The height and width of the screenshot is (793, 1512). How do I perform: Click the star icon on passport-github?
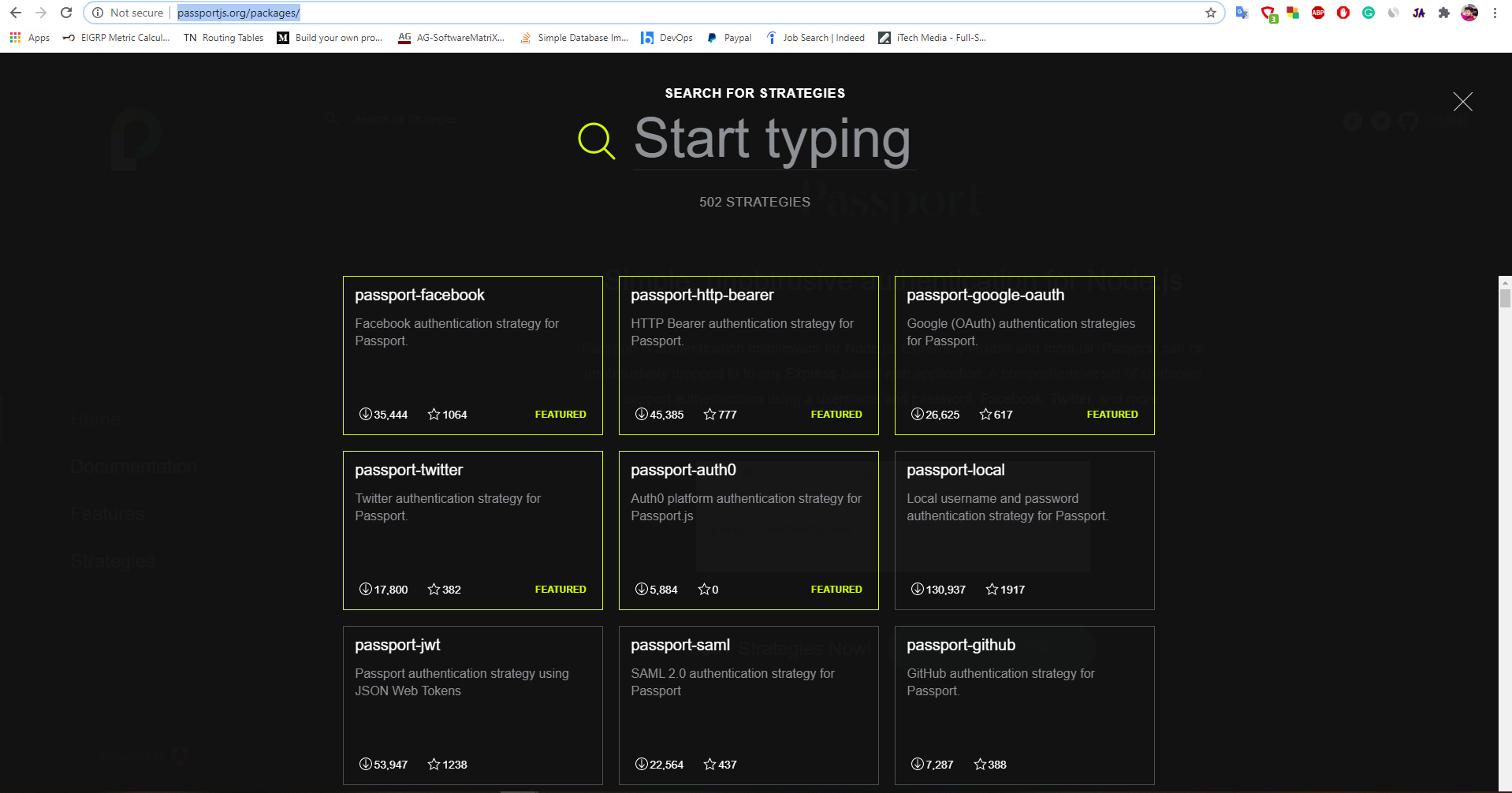[980, 764]
